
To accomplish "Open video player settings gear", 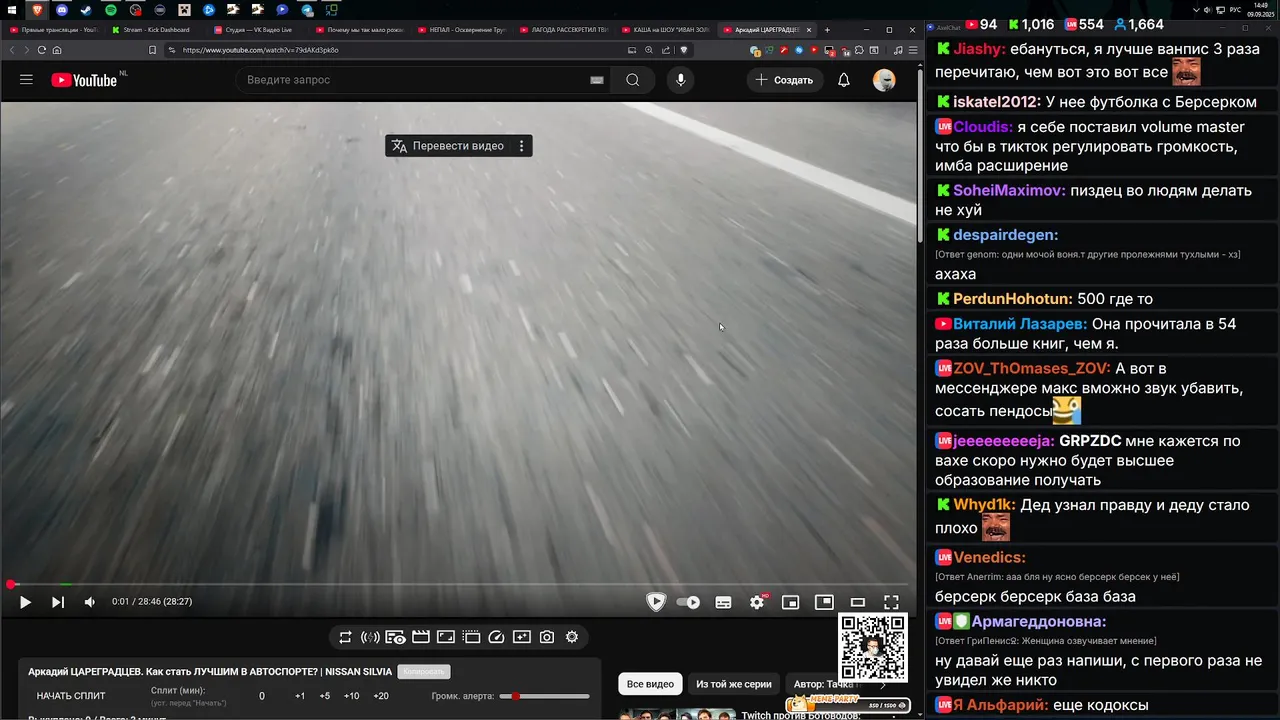I will coord(757,602).
